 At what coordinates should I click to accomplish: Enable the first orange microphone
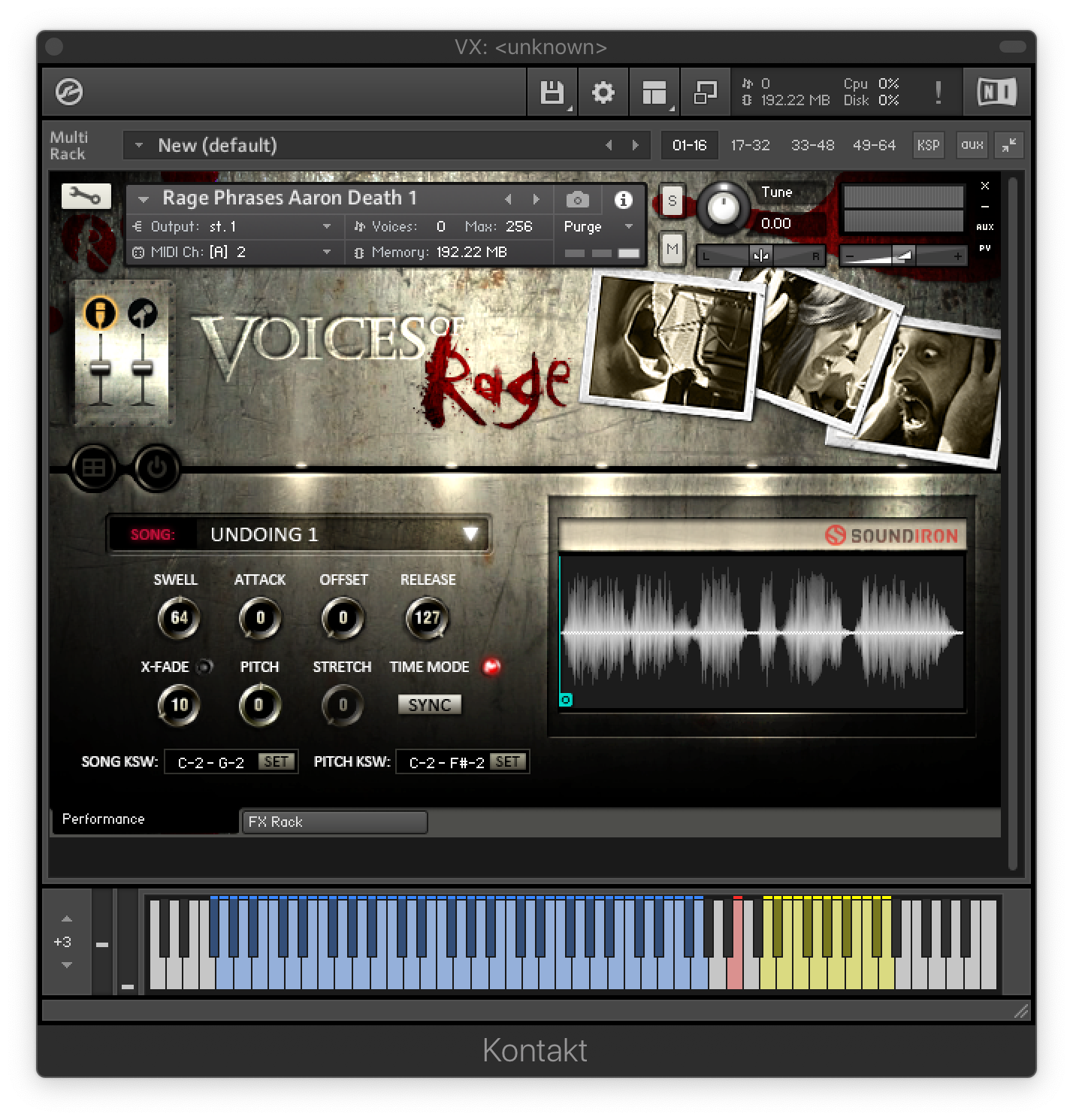point(101,313)
